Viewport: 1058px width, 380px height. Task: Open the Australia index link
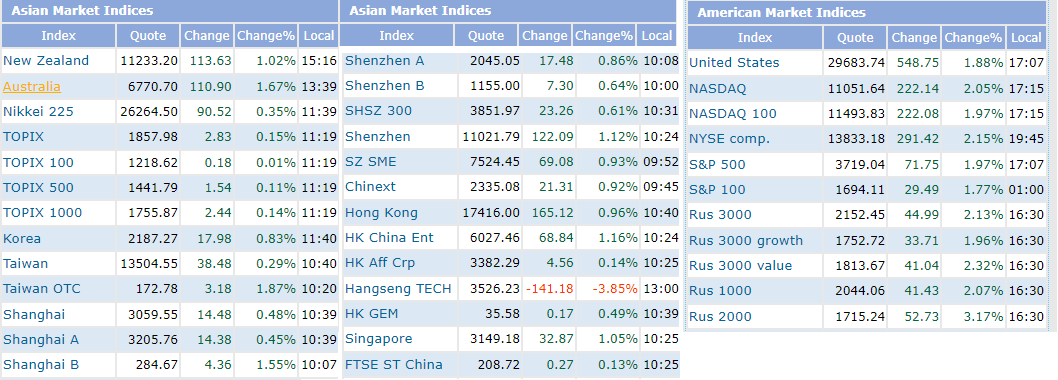click(x=32, y=86)
